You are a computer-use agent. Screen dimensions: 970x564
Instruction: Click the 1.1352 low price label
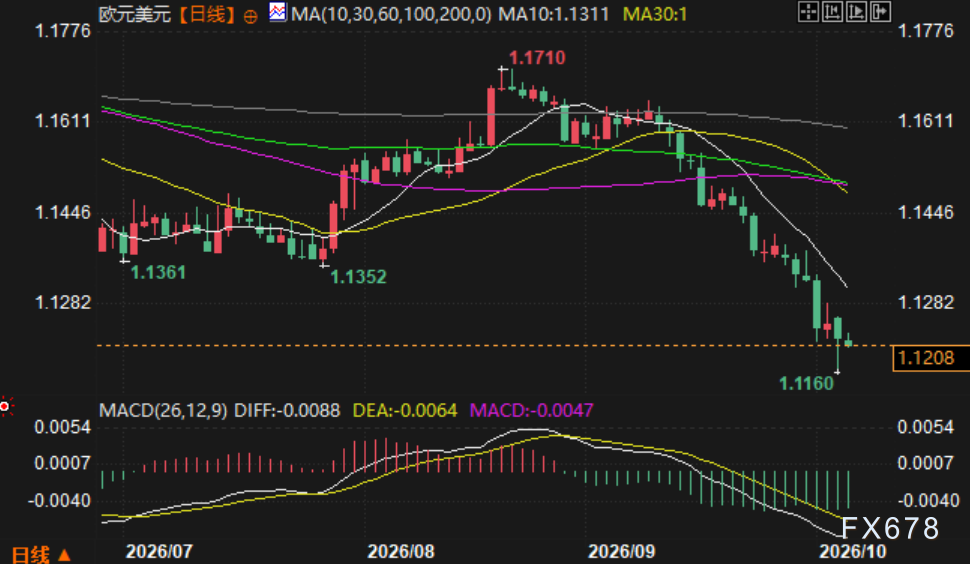358,276
